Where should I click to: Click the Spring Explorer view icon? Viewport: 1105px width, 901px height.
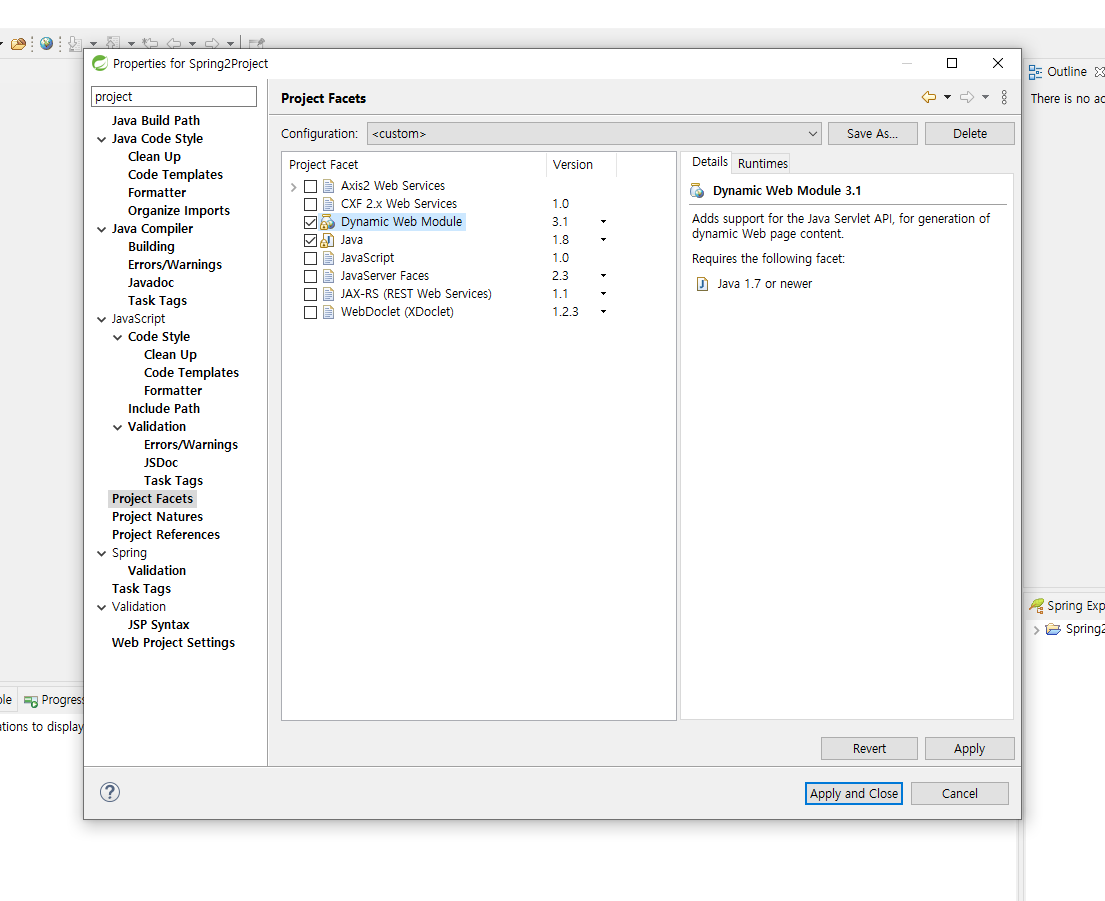(1036, 605)
